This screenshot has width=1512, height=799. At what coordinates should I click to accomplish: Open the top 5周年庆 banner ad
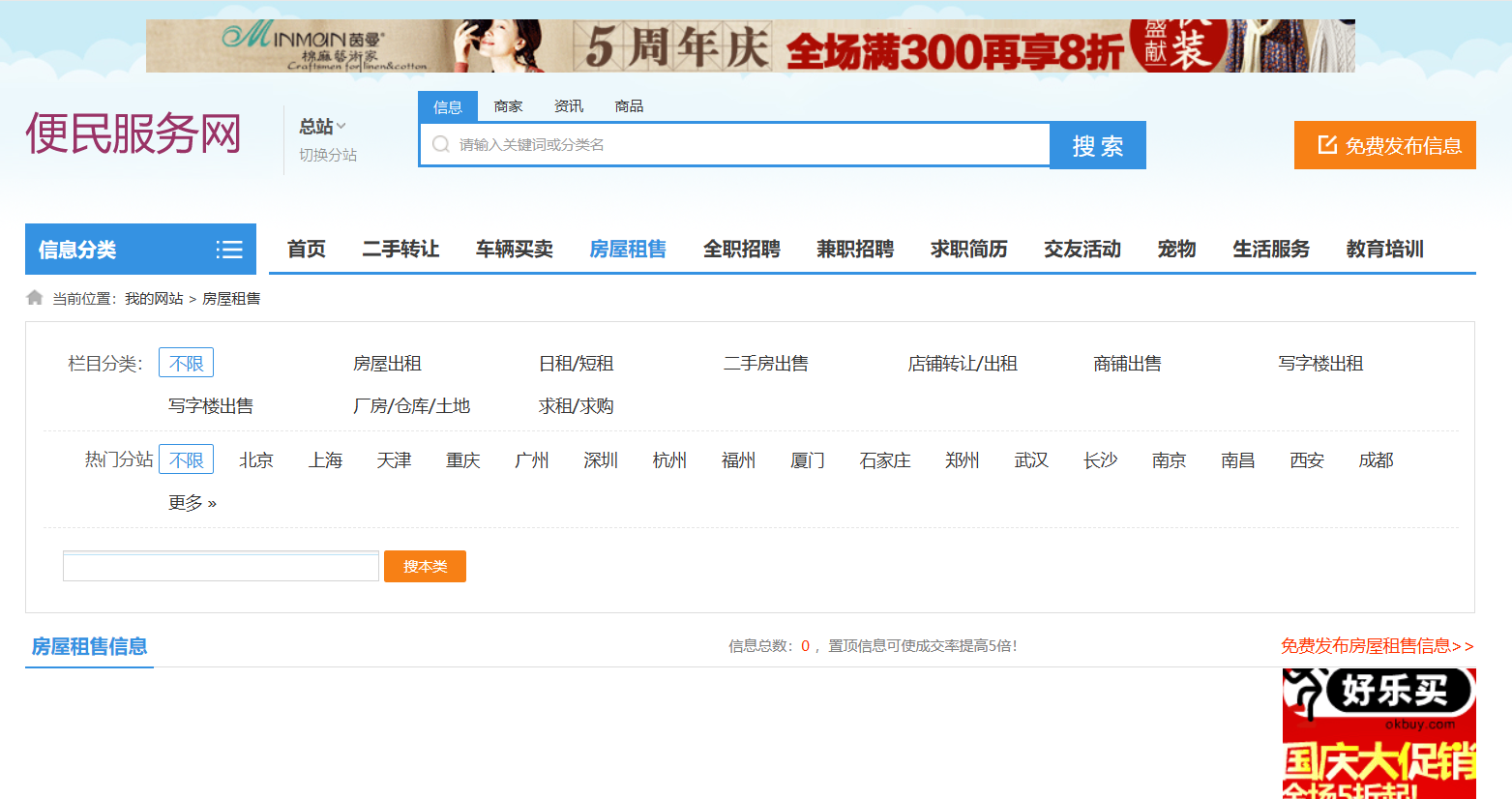pyautogui.click(x=750, y=45)
